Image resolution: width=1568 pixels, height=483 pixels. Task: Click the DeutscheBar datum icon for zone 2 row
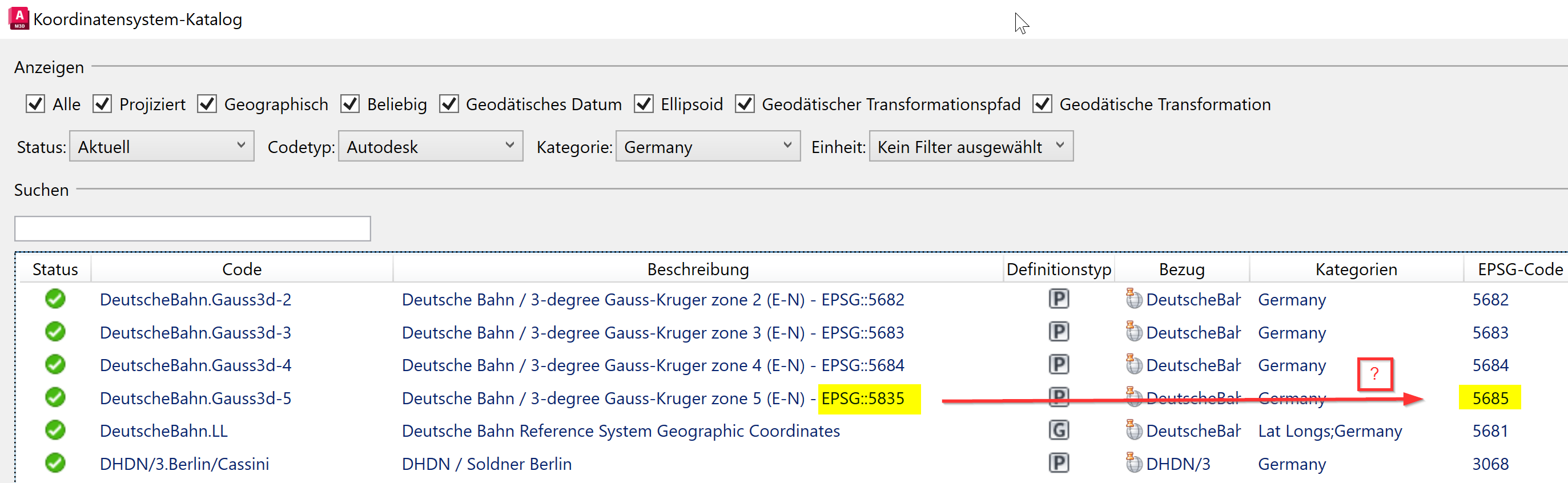(1133, 299)
